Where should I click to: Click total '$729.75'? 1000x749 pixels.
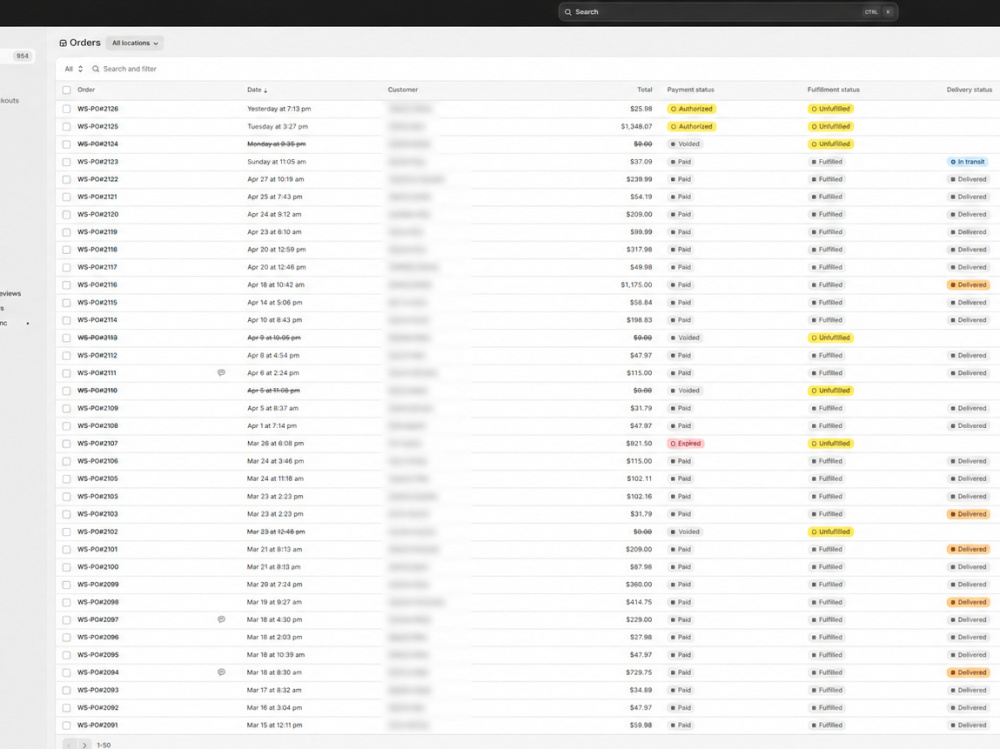point(639,672)
